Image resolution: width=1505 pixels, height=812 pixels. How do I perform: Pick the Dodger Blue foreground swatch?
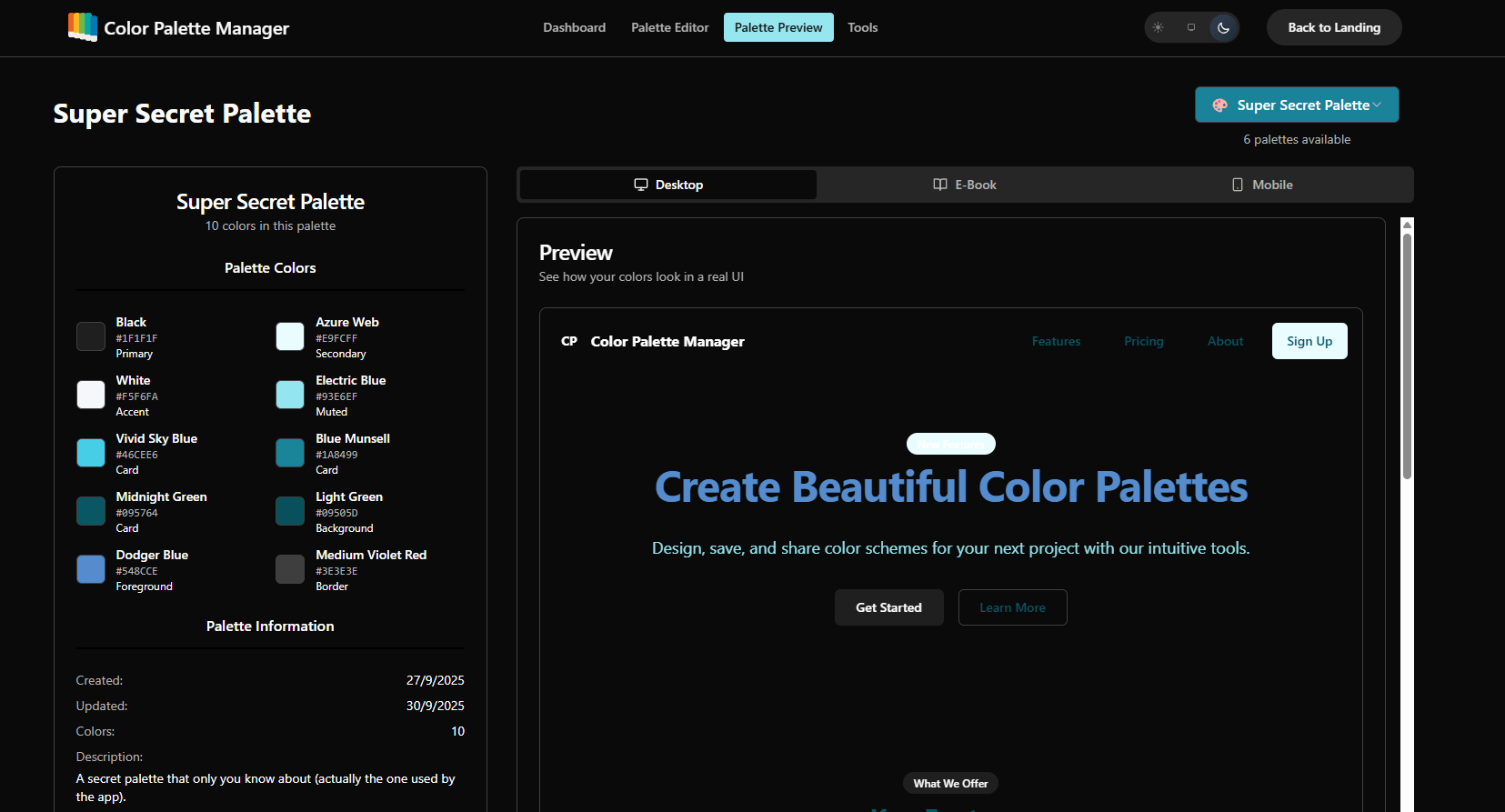(91, 569)
